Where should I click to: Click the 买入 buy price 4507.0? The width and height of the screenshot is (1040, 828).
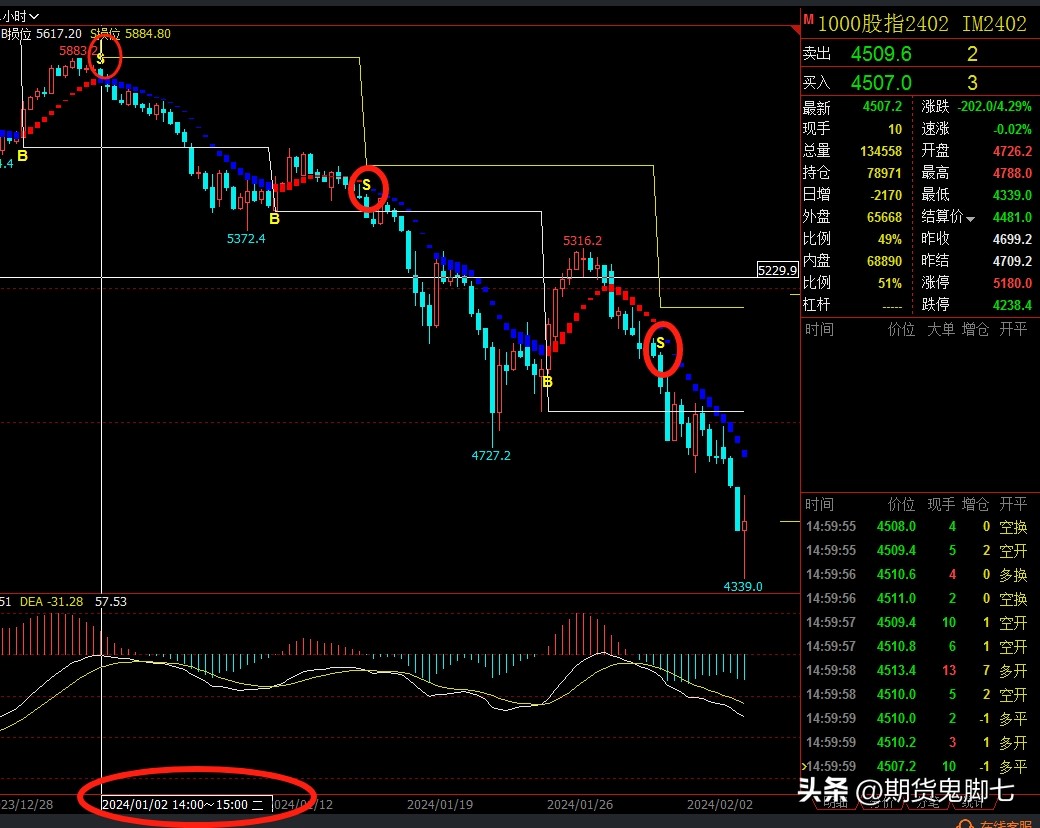(x=880, y=83)
